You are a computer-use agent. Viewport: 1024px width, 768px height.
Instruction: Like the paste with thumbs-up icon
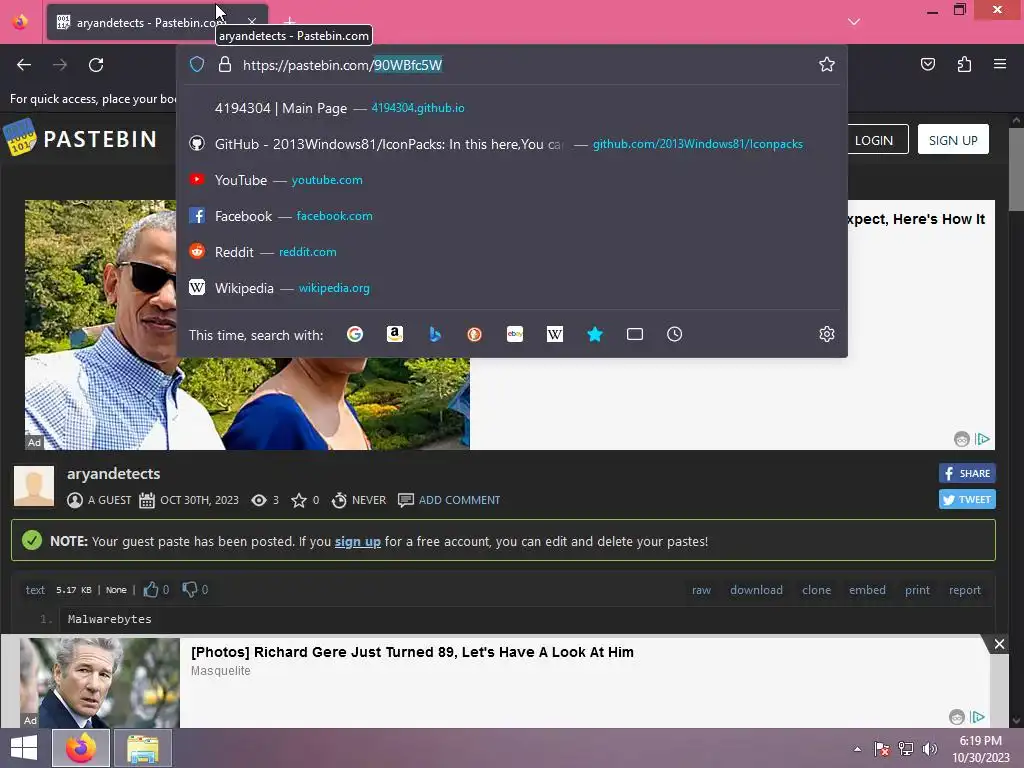(151, 590)
